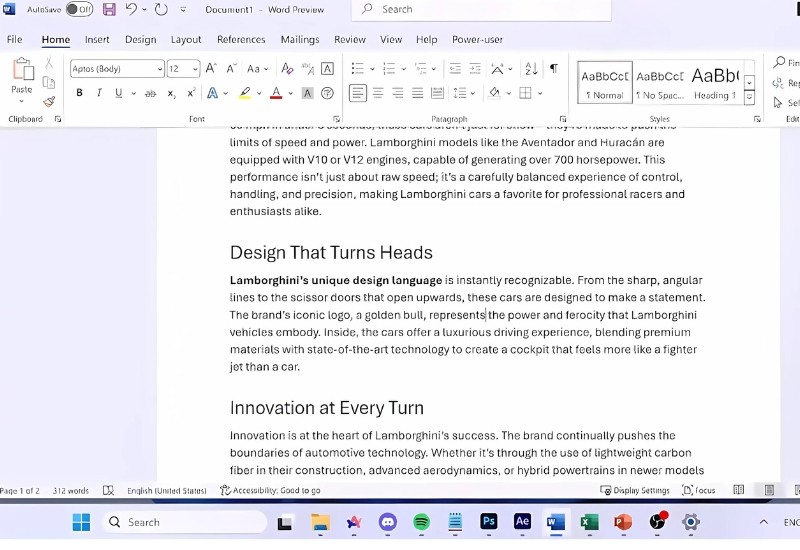Viewport: 800px width, 550px height.
Task: Select the Normal style
Action: (605, 83)
